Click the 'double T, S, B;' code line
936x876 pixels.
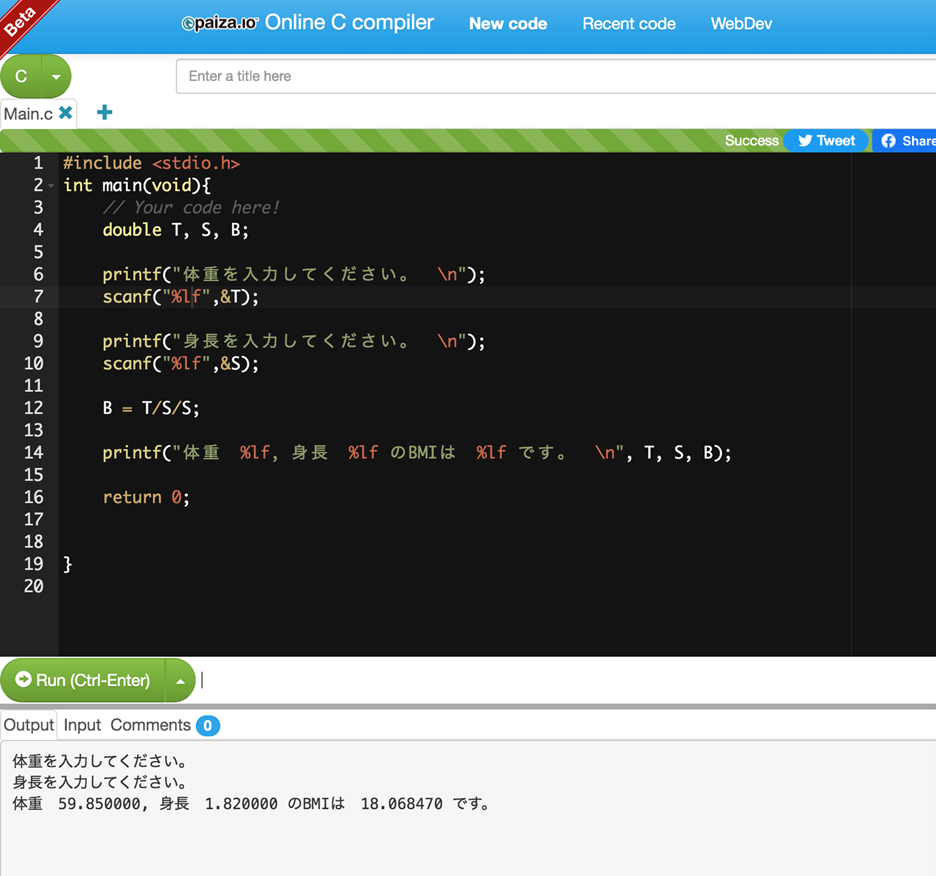click(176, 230)
